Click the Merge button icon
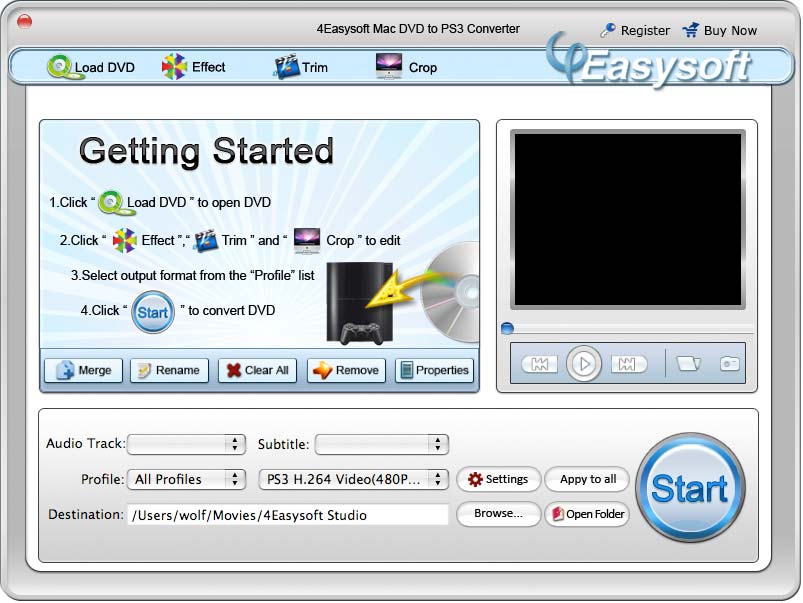 64,370
